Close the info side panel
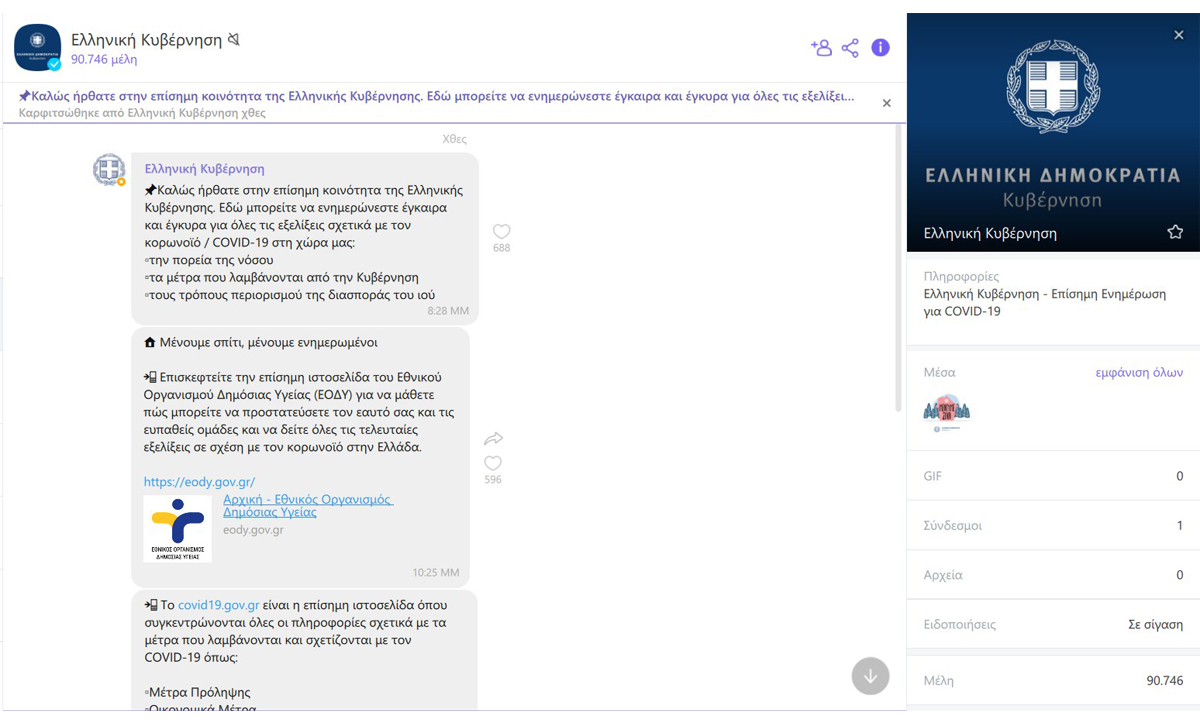The height and width of the screenshot is (720, 1200). pyautogui.click(x=1178, y=35)
